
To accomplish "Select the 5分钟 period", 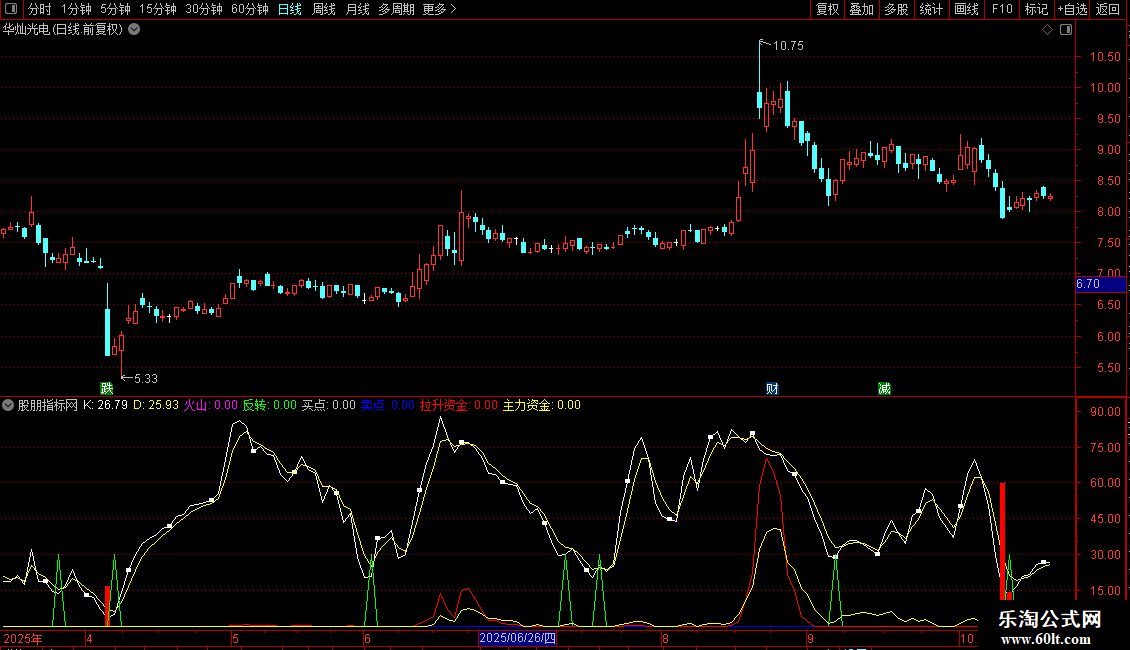I will pyautogui.click(x=115, y=9).
